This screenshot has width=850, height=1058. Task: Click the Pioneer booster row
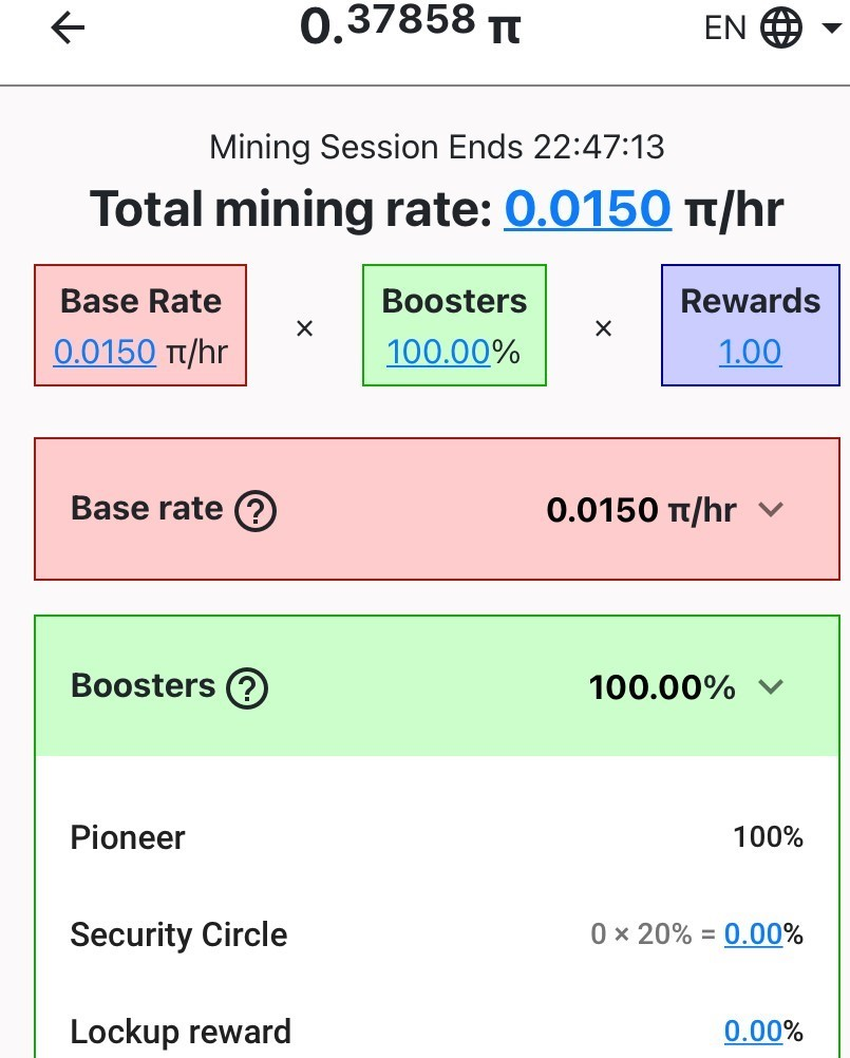click(437, 837)
